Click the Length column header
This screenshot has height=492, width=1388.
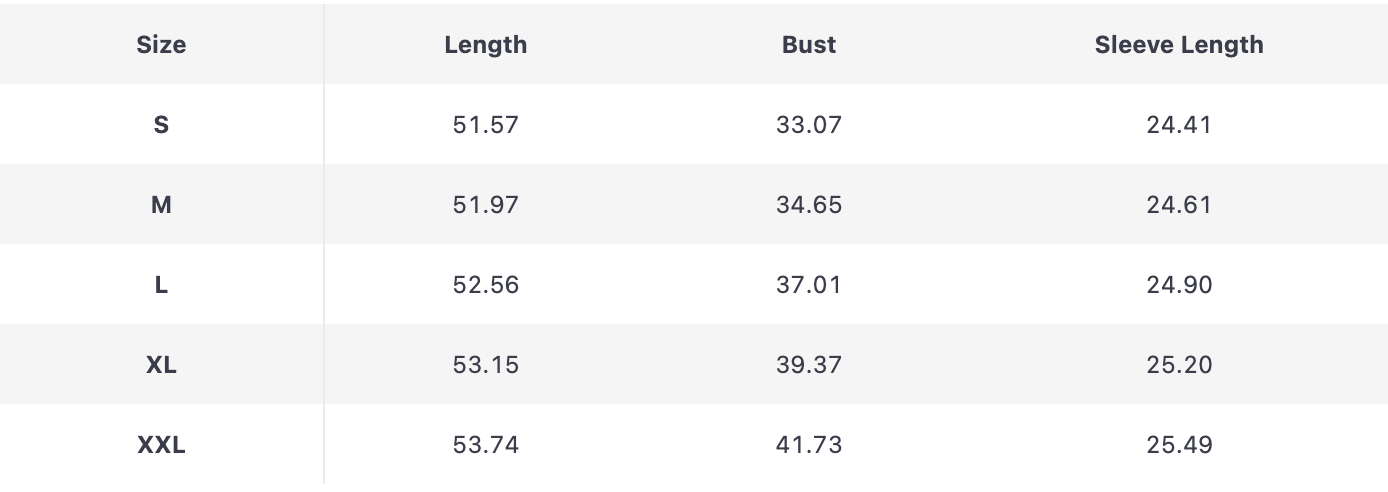(486, 45)
